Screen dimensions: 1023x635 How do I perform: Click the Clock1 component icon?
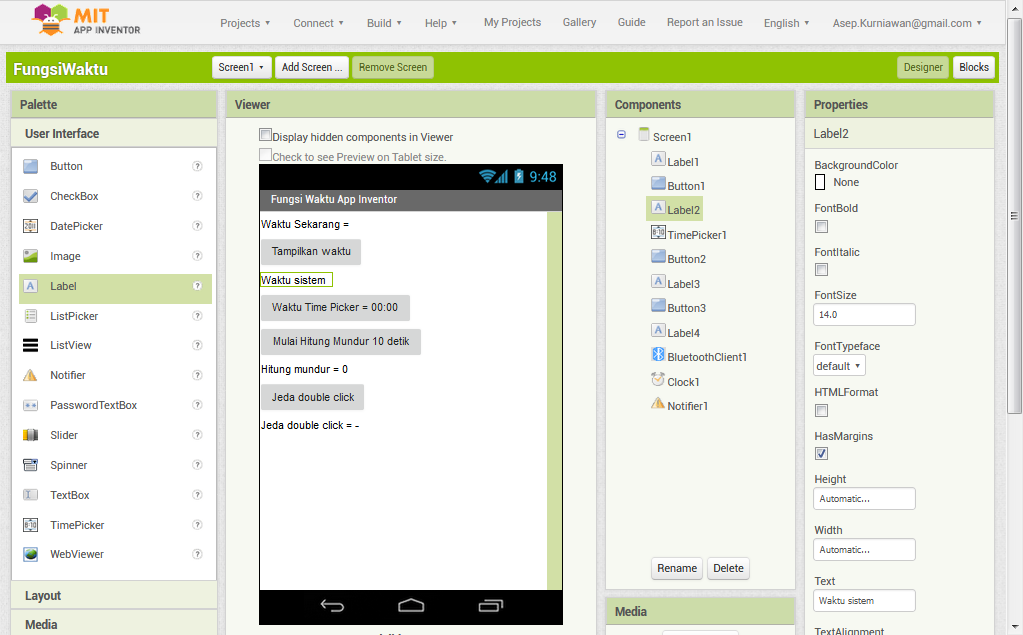tap(658, 381)
